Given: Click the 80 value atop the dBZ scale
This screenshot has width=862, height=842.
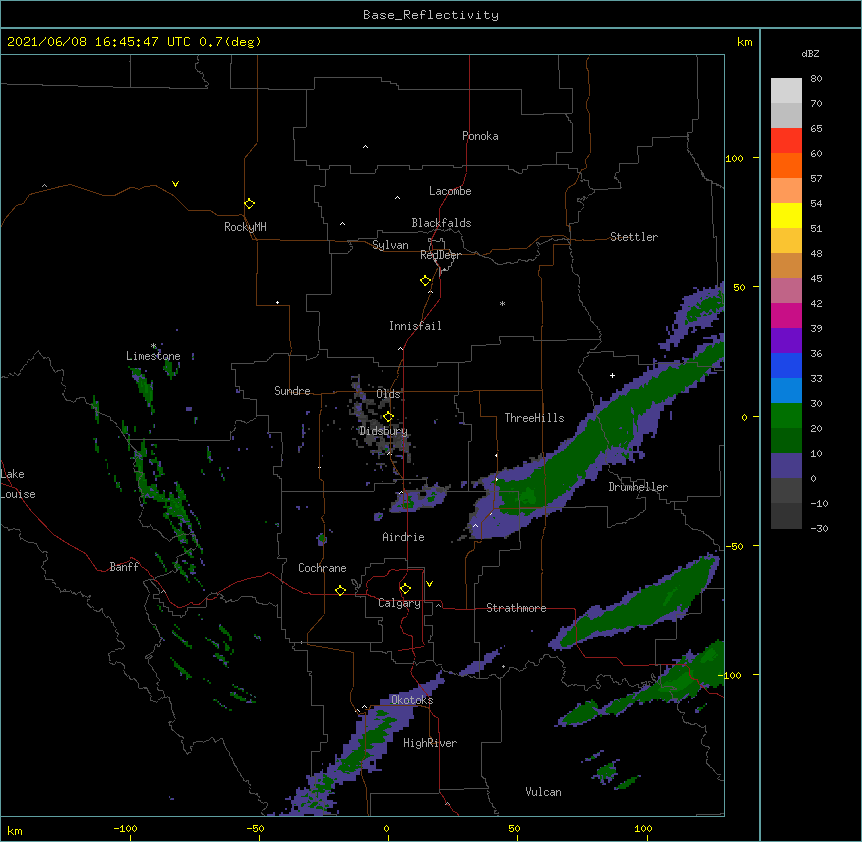Looking at the screenshot, I should (x=816, y=79).
